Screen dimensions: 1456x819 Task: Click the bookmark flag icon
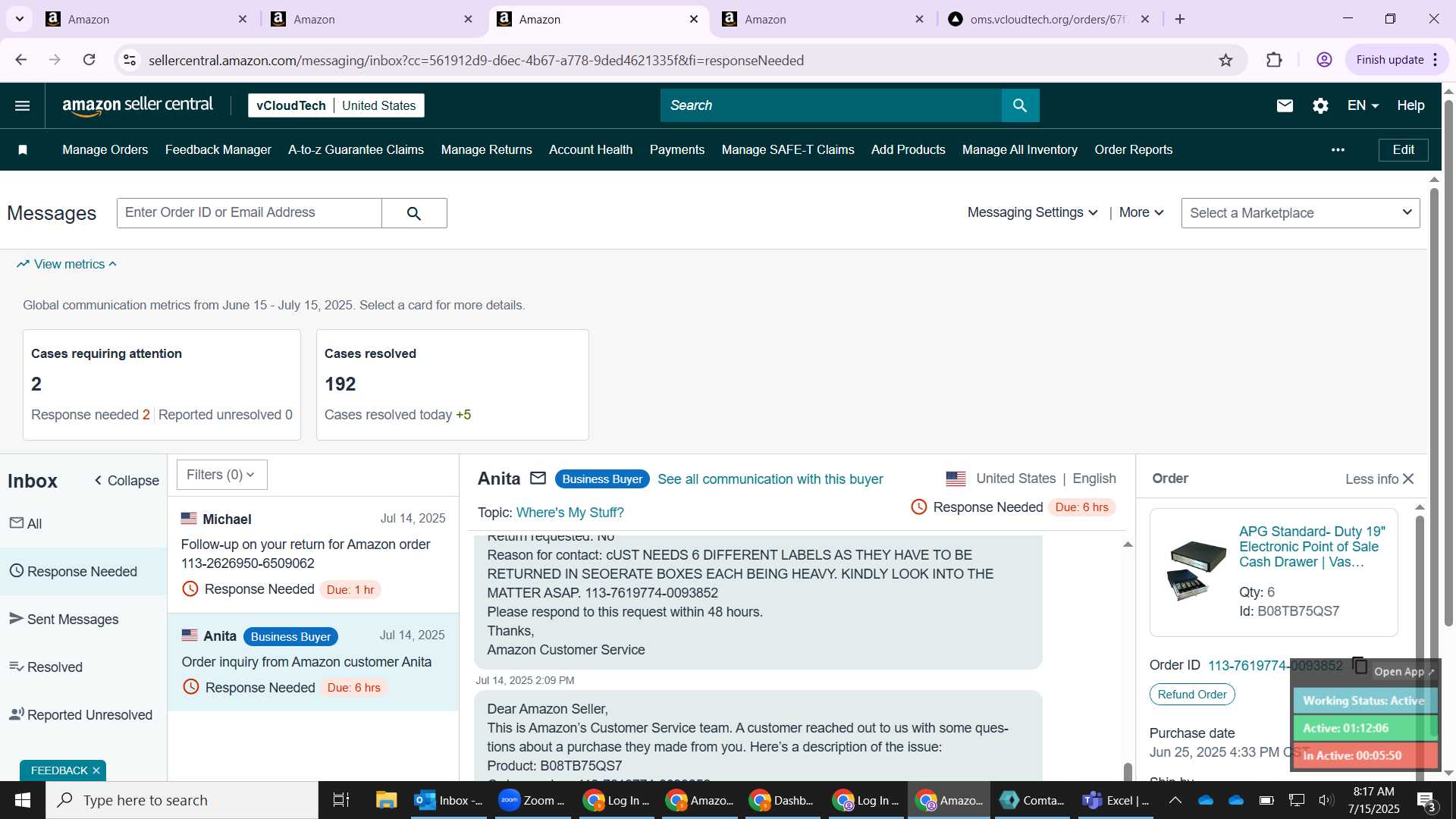point(23,150)
